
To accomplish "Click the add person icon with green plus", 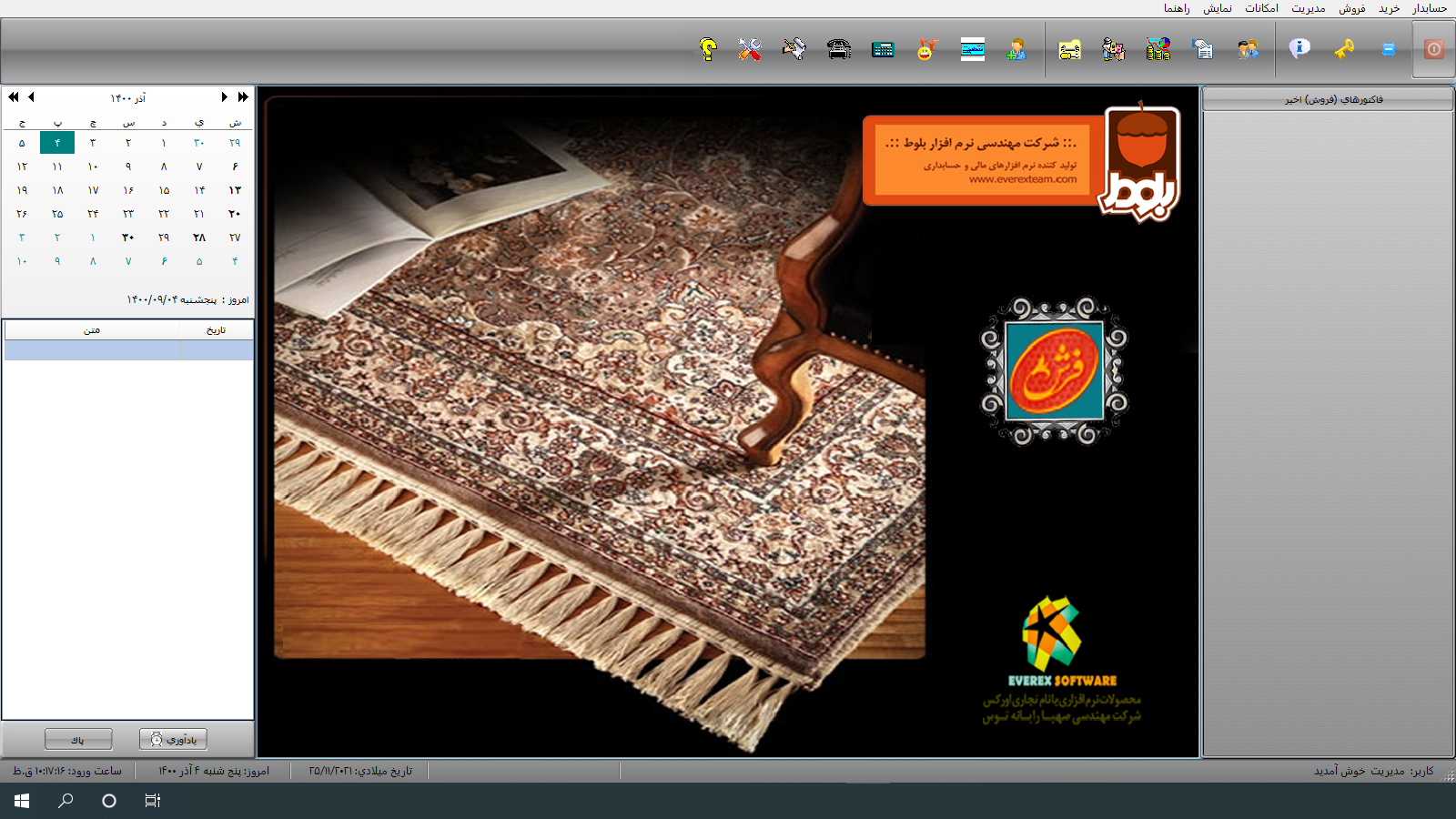I will tap(1016, 49).
